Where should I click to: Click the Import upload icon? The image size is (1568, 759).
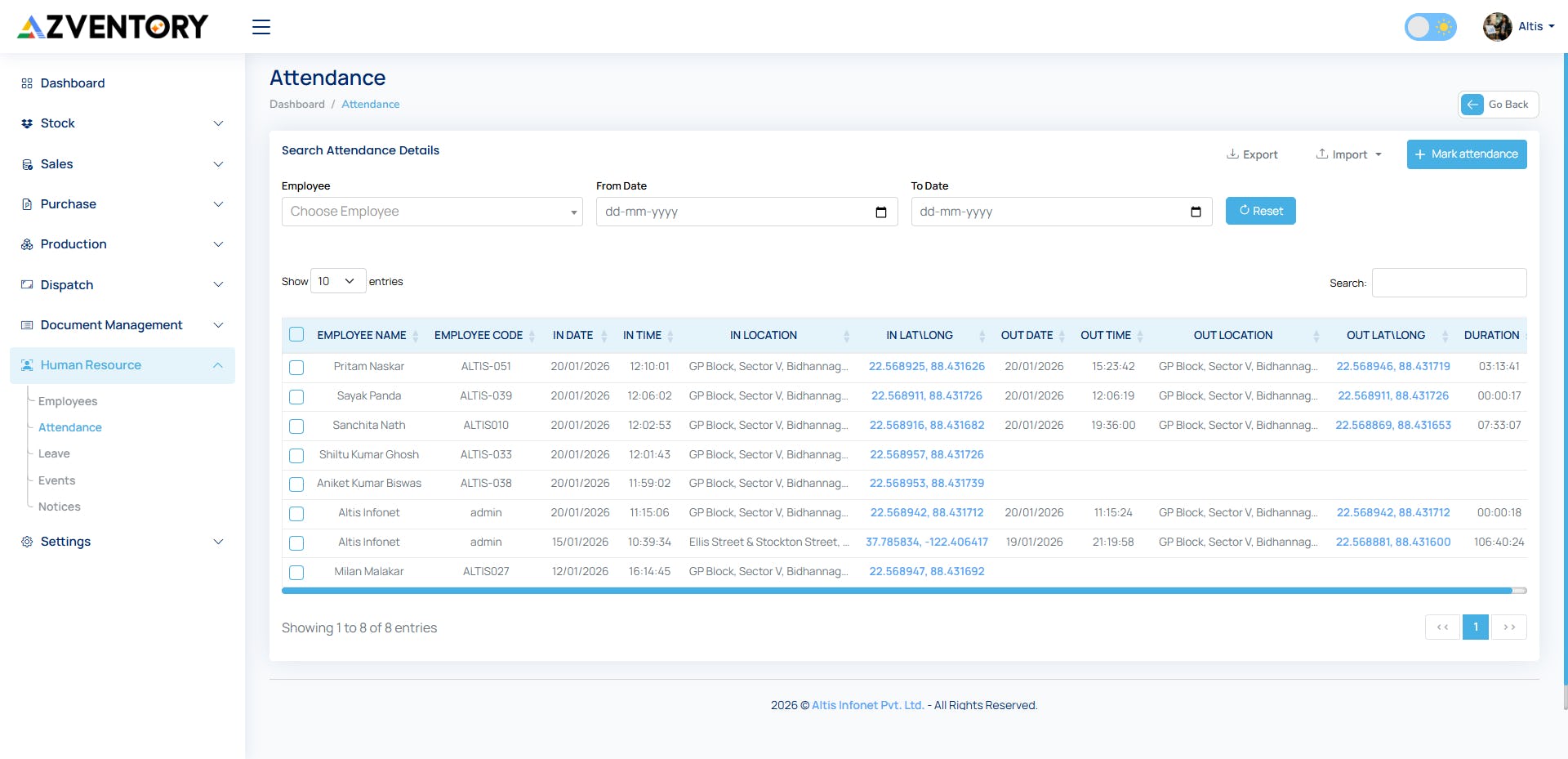click(1322, 154)
